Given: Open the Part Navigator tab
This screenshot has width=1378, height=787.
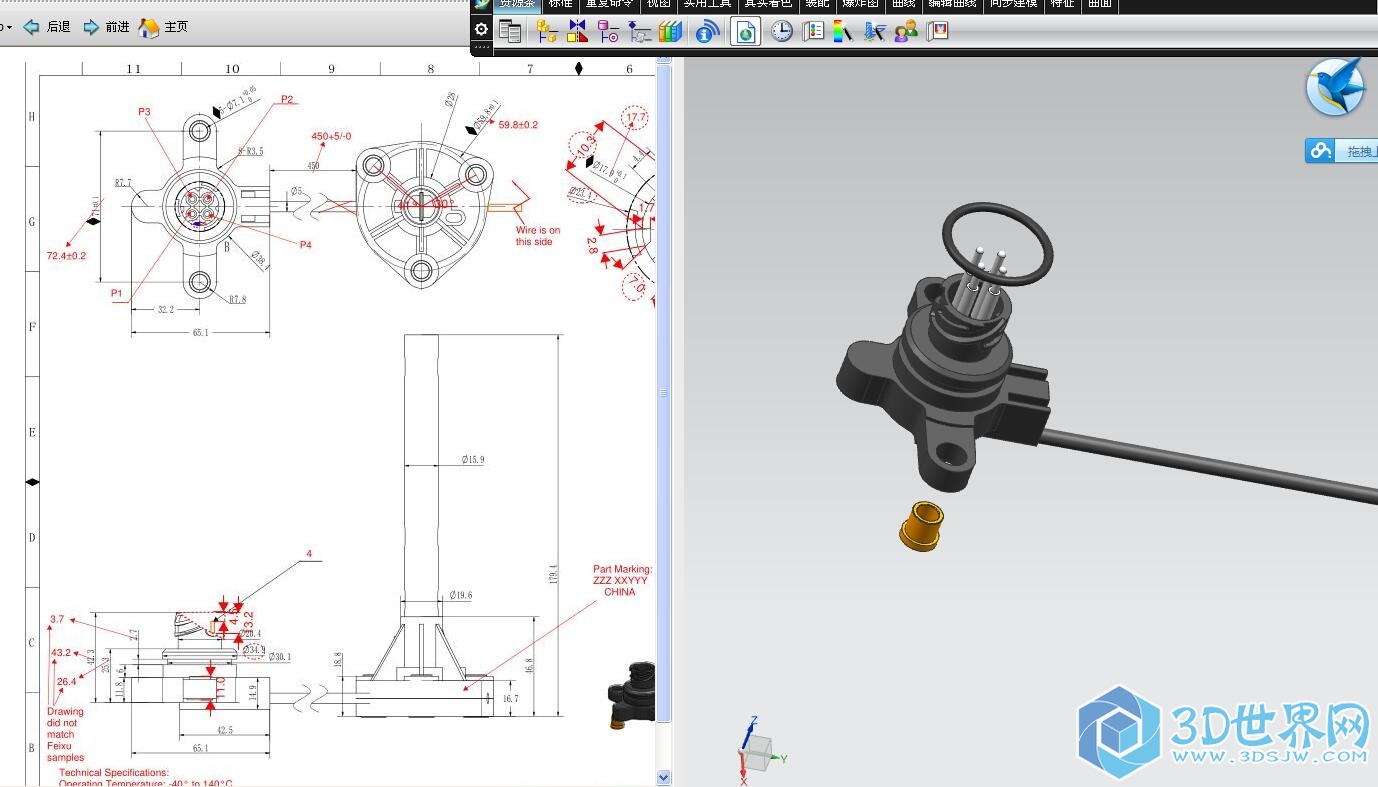Looking at the screenshot, I should (608, 31).
